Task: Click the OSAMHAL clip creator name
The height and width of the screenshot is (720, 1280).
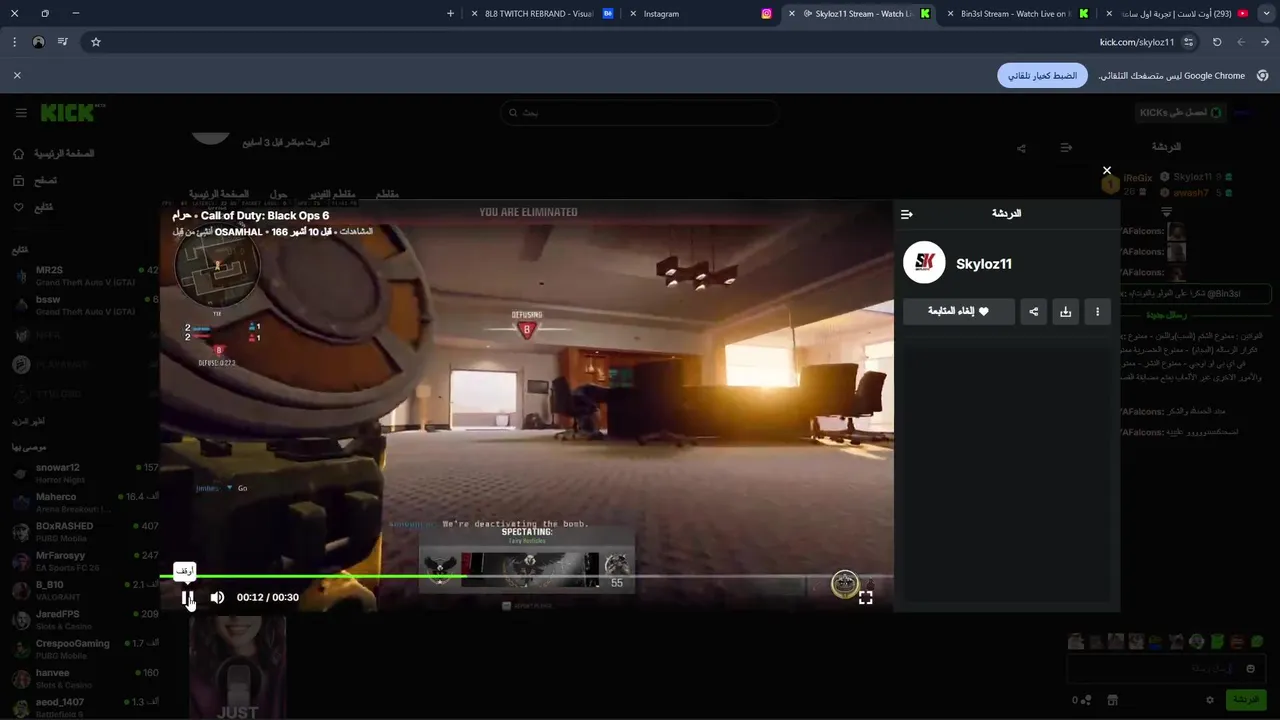Action: [238, 232]
